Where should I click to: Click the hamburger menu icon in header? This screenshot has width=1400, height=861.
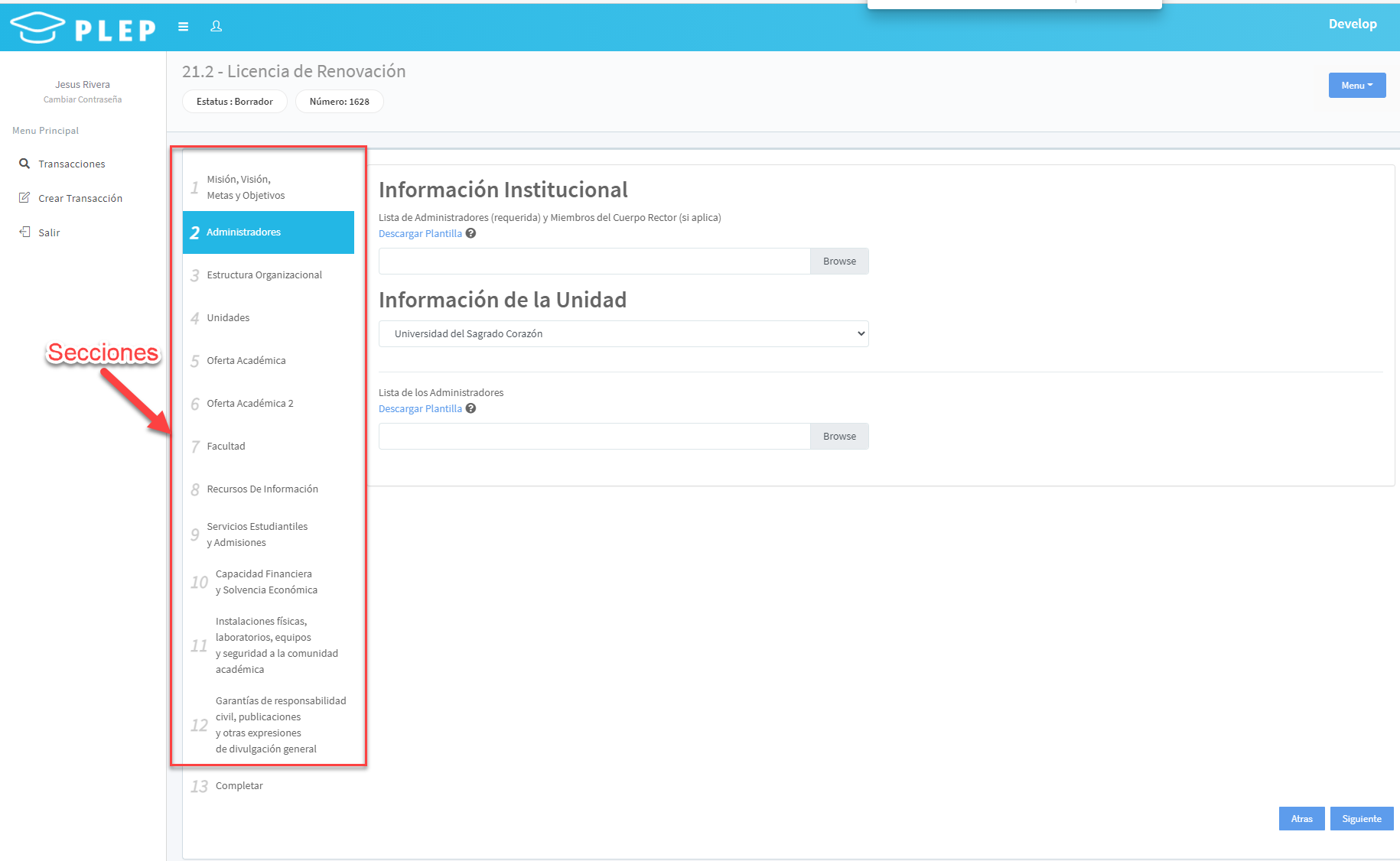click(183, 27)
